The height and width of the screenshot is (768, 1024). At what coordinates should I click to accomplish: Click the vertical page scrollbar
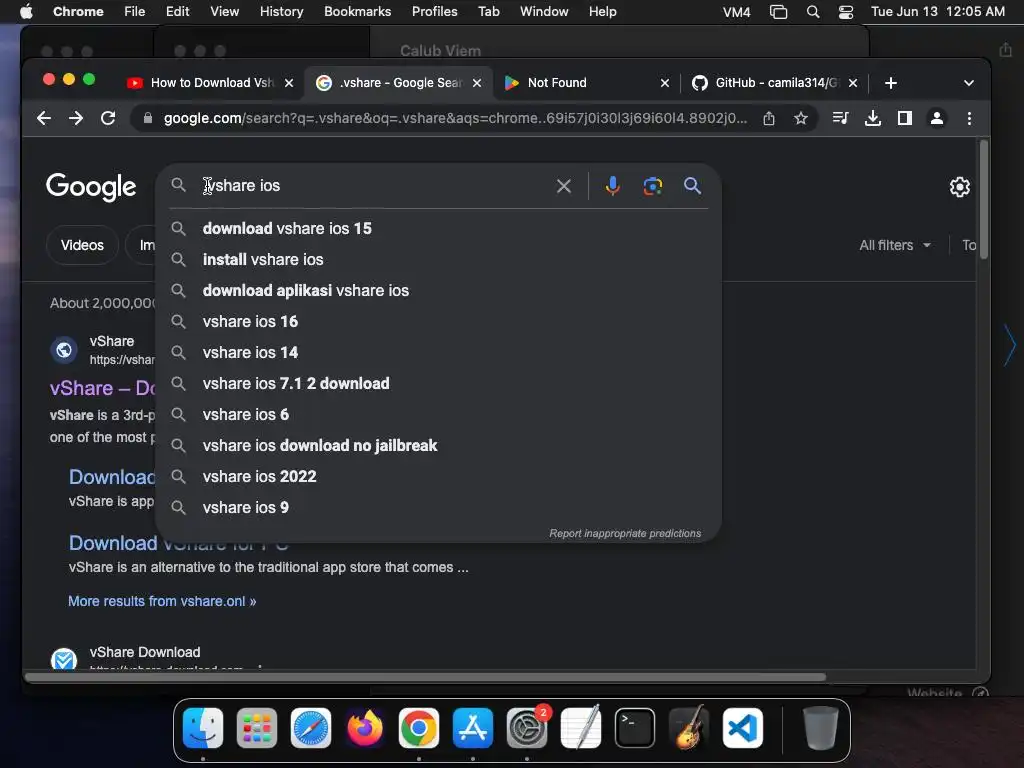click(x=984, y=200)
